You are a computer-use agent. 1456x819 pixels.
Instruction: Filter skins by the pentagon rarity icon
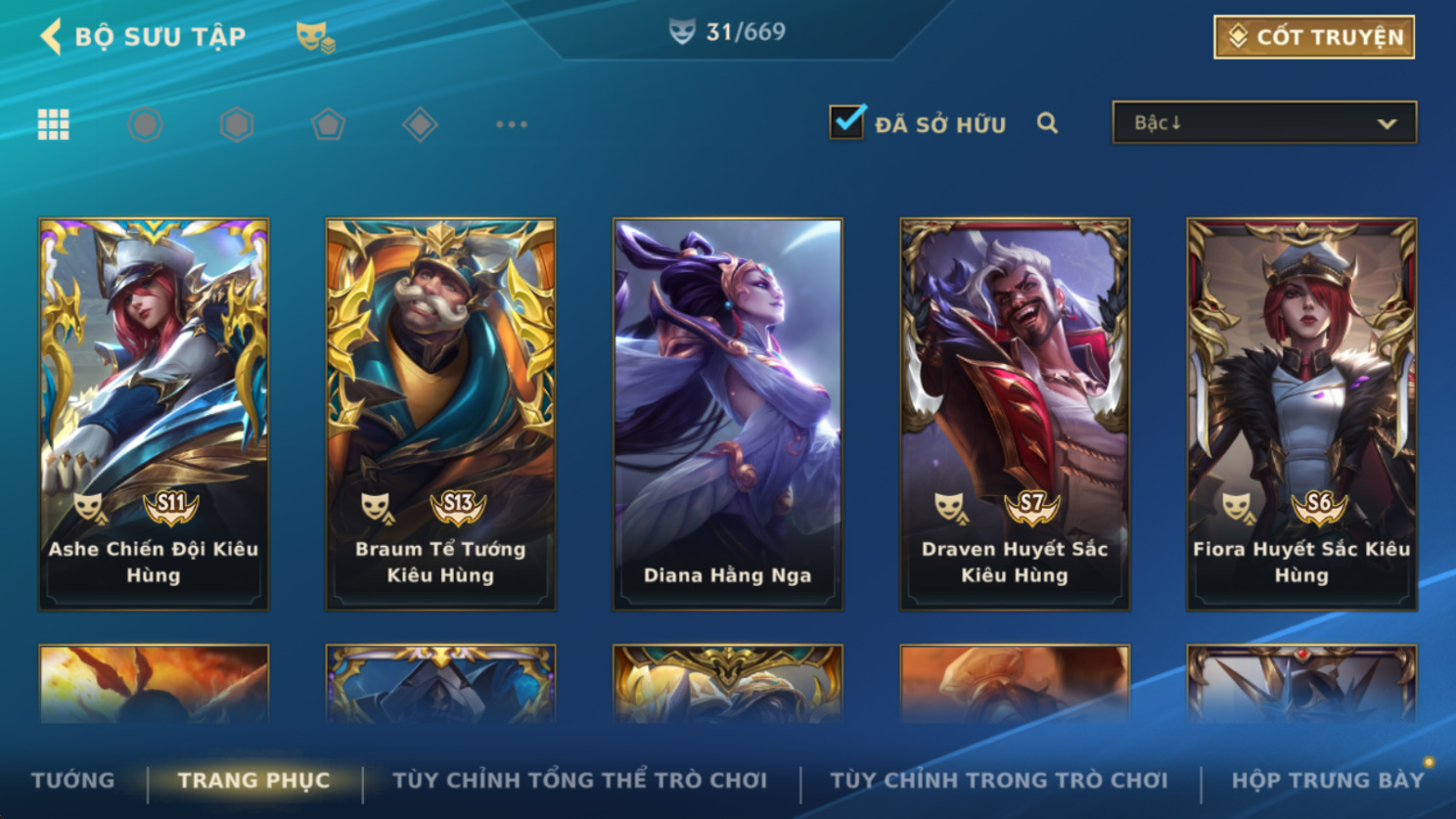pos(328,124)
